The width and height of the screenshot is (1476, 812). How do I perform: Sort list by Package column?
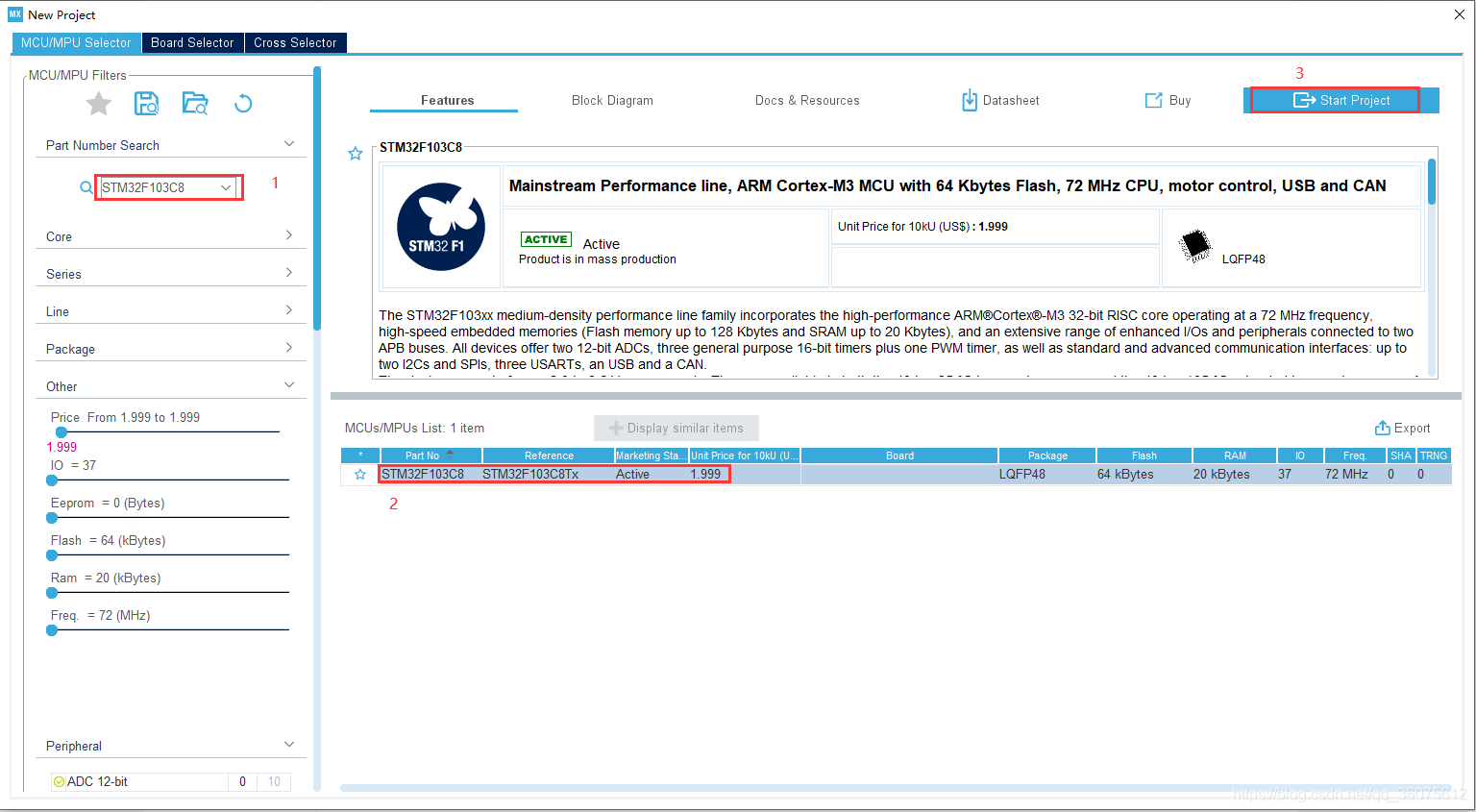pos(1047,455)
